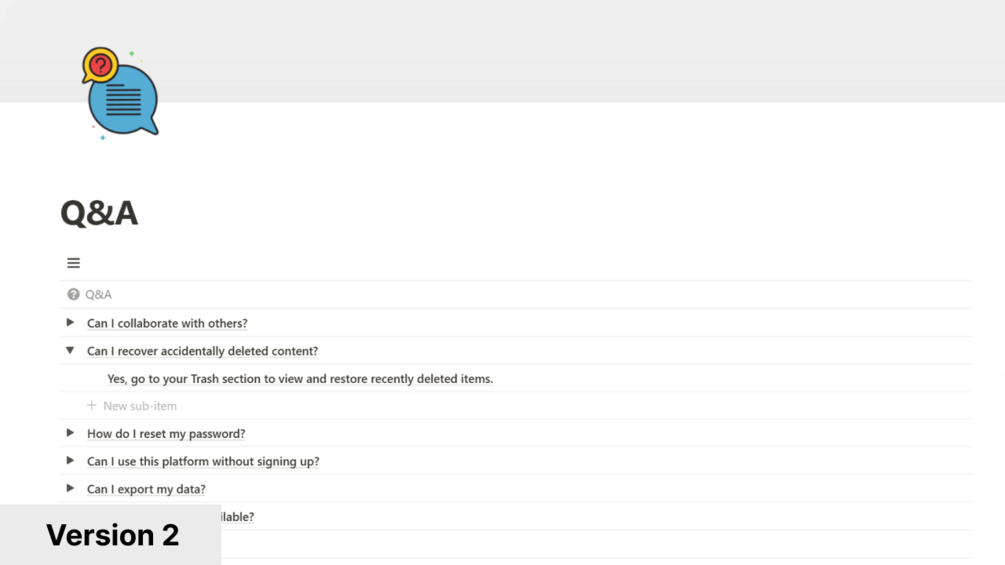
Task: Expand the "Can I collaborate with others?" row
Action: tap(70, 323)
